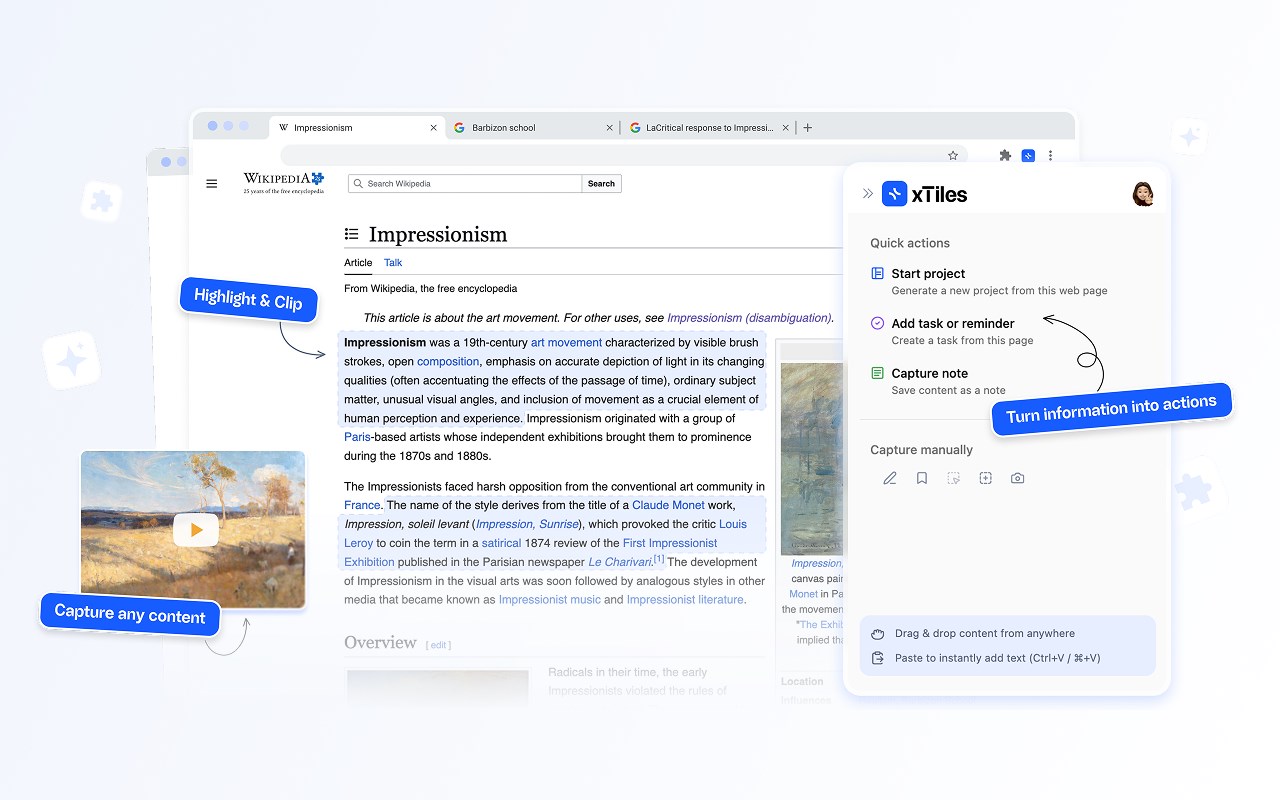Click the bookmark star in address bar
Screen dimensions: 1280x800
point(953,156)
